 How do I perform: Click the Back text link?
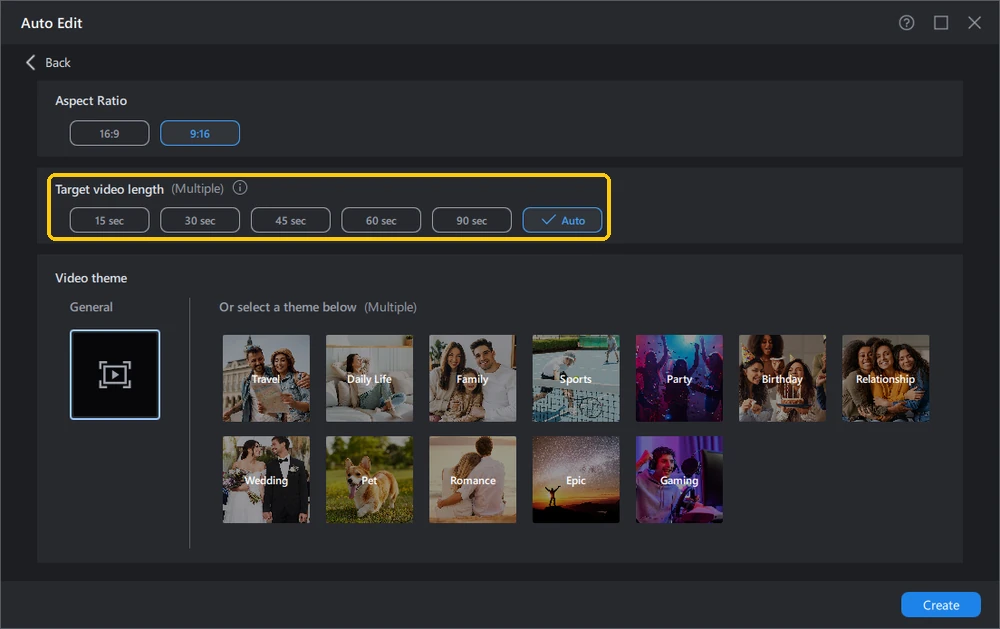click(x=57, y=63)
